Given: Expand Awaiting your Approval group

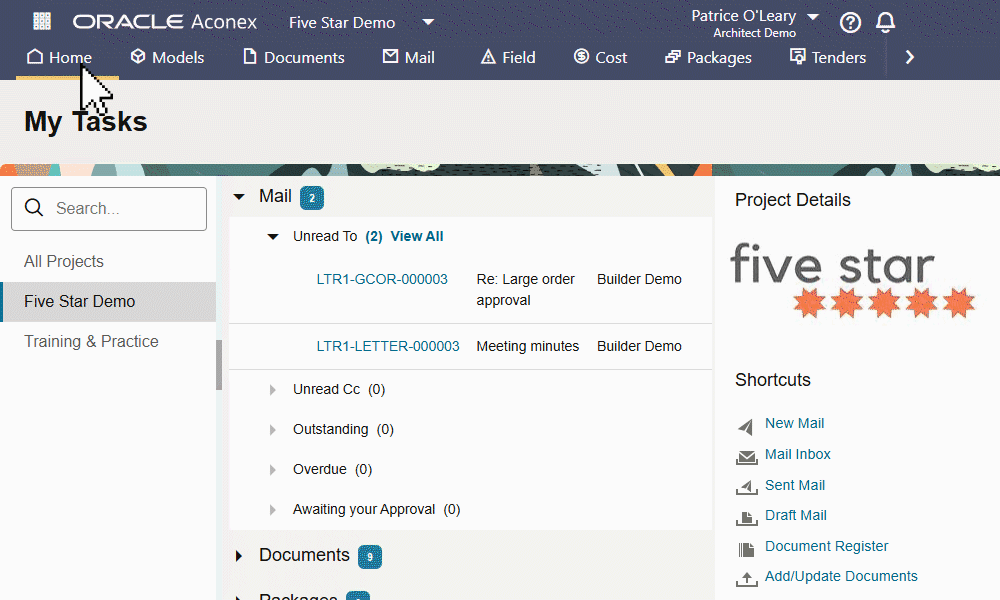Looking at the screenshot, I should 272,510.
